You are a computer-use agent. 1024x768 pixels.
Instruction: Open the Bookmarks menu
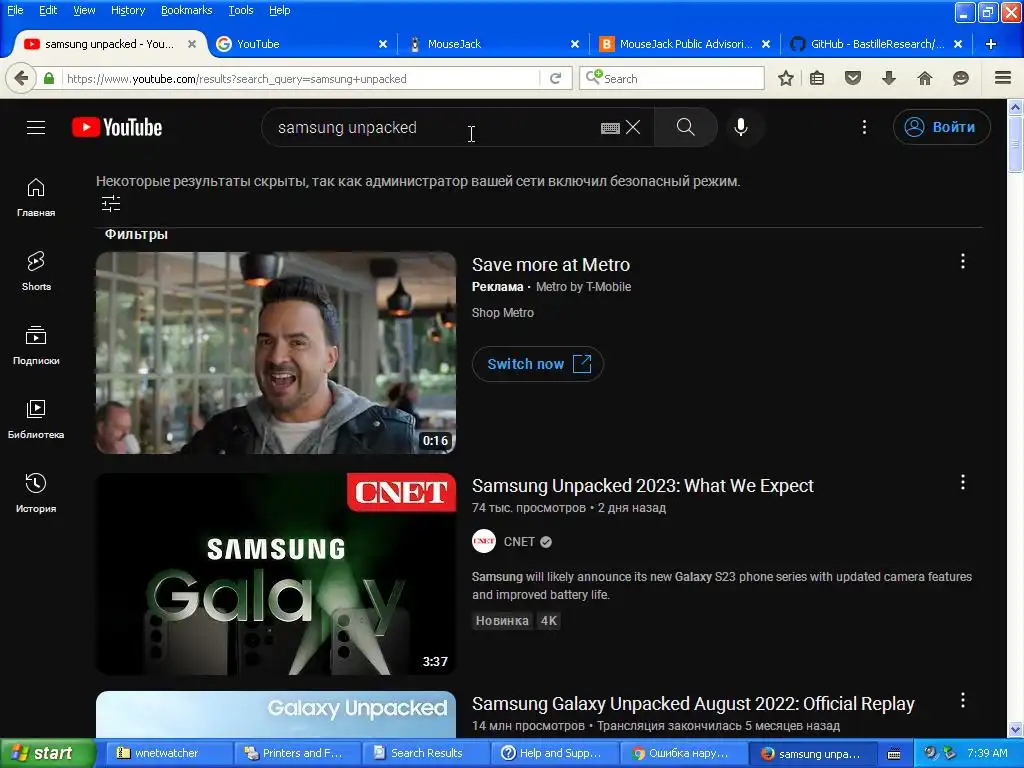tap(187, 10)
